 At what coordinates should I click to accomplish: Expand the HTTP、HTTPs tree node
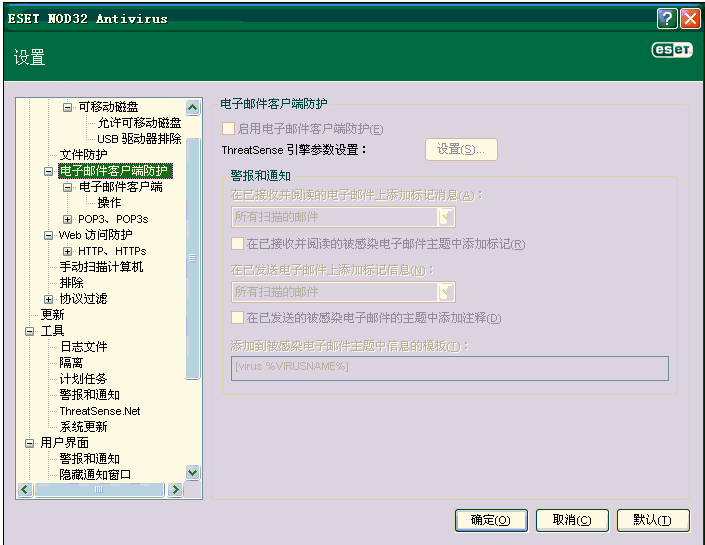click(x=67, y=251)
